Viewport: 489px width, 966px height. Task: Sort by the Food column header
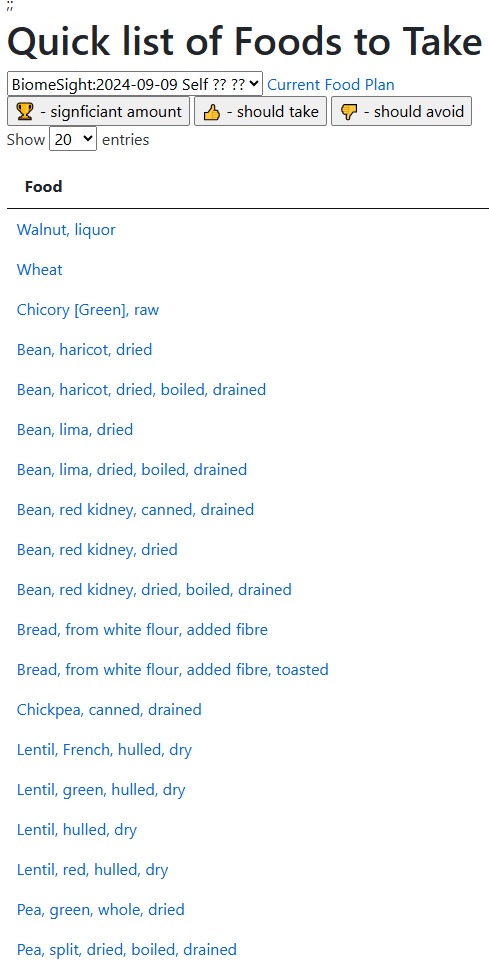point(43,187)
